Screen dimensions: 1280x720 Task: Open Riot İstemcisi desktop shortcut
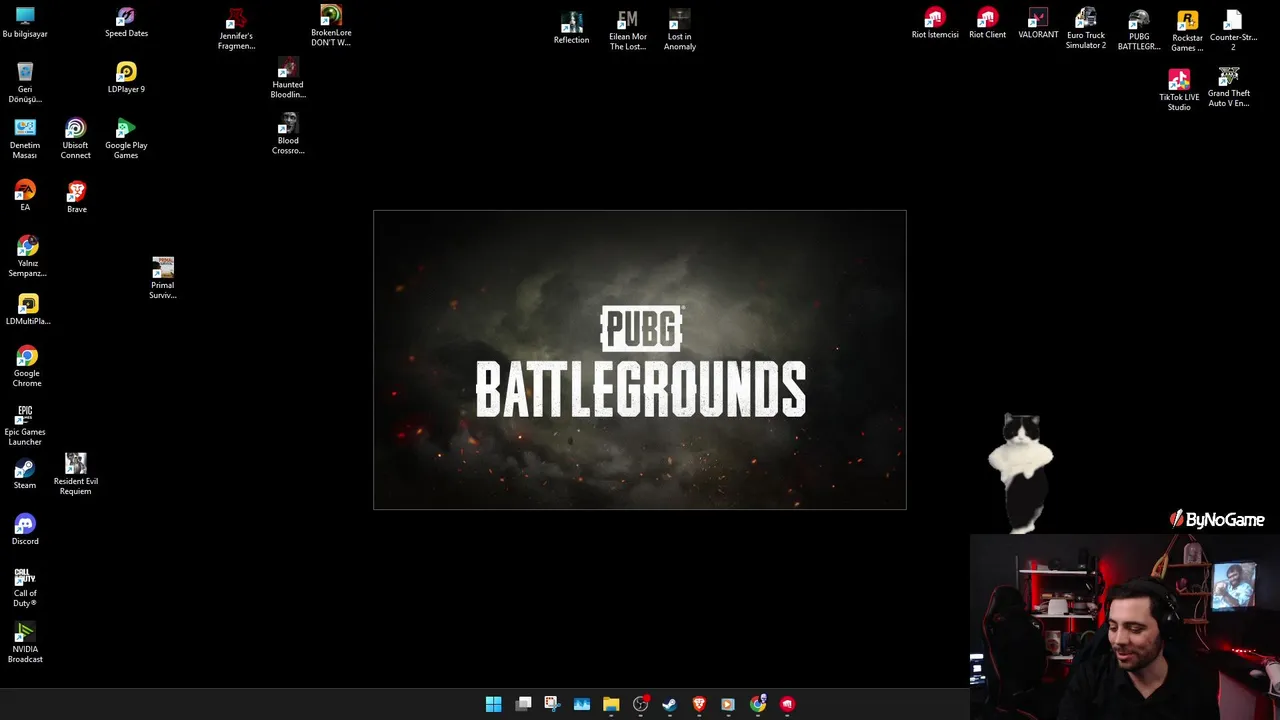point(935,23)
